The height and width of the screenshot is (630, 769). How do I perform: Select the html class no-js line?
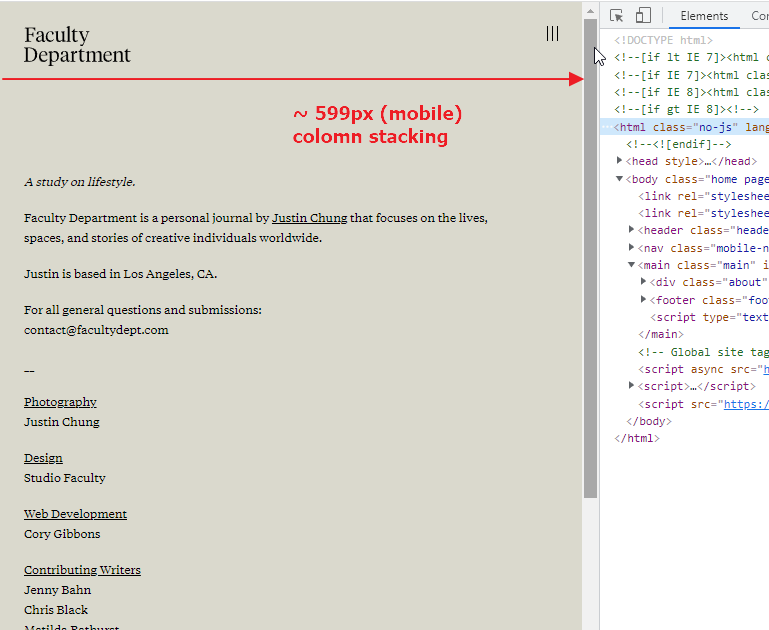click(x=685, y=127)
